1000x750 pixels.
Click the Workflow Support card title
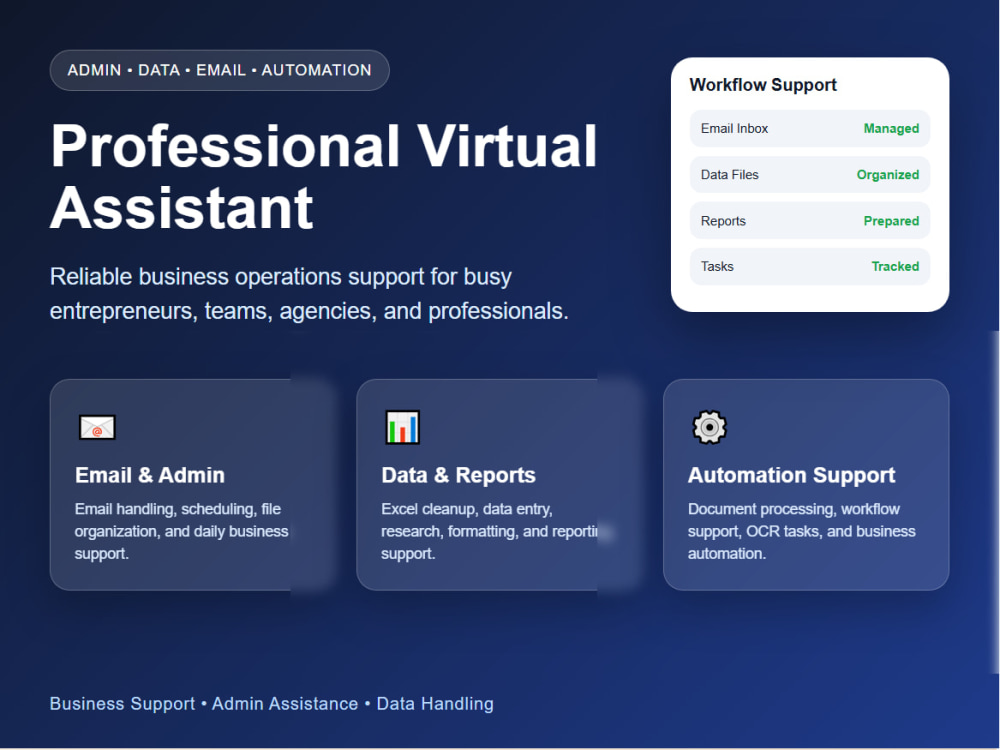(763, 85)
